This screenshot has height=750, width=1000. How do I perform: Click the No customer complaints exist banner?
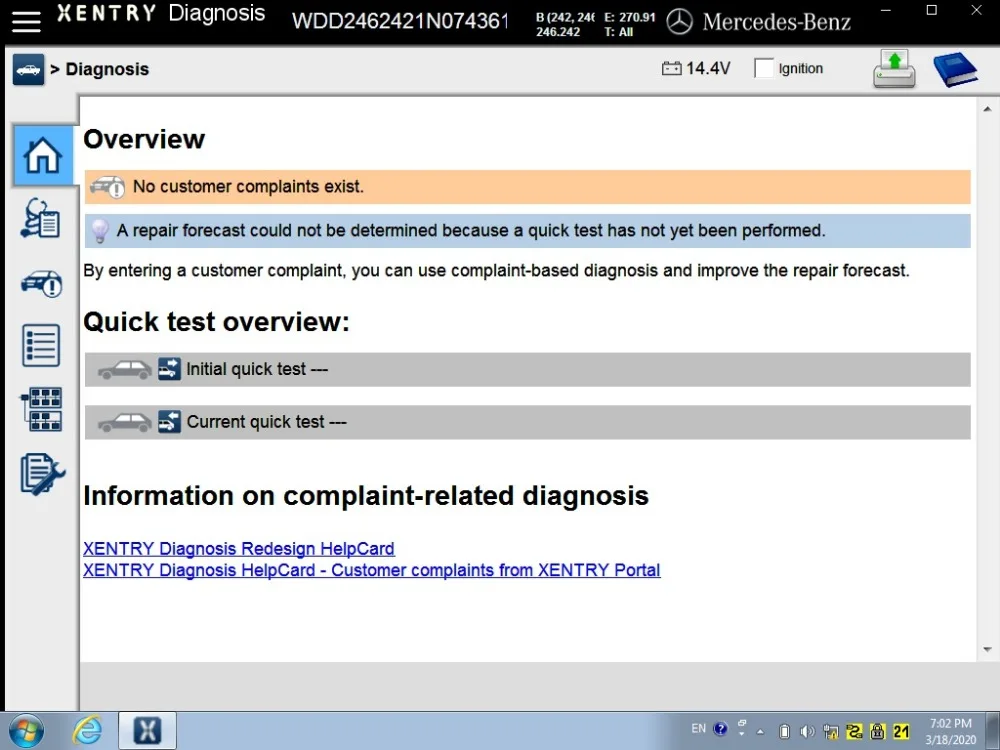click(527, 187)
